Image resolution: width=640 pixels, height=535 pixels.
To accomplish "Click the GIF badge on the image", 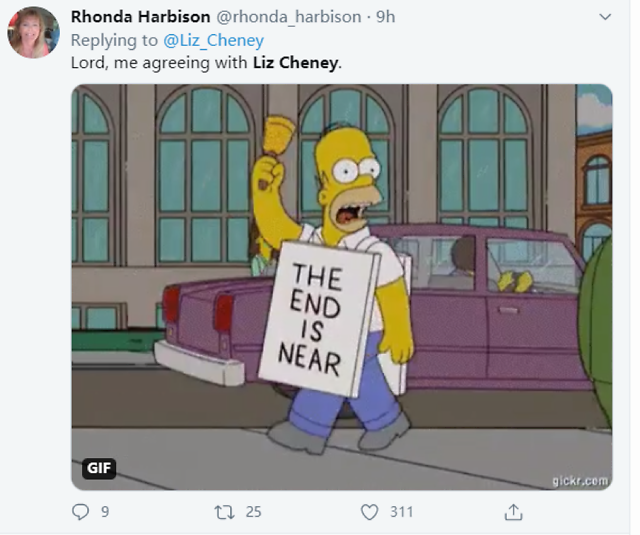I will [x=99, y=468].
